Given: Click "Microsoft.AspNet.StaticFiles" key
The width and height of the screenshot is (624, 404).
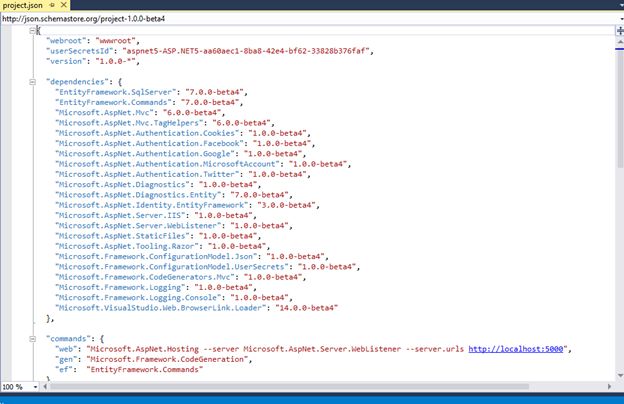Looking at the screenshot, I should (122, 236).
